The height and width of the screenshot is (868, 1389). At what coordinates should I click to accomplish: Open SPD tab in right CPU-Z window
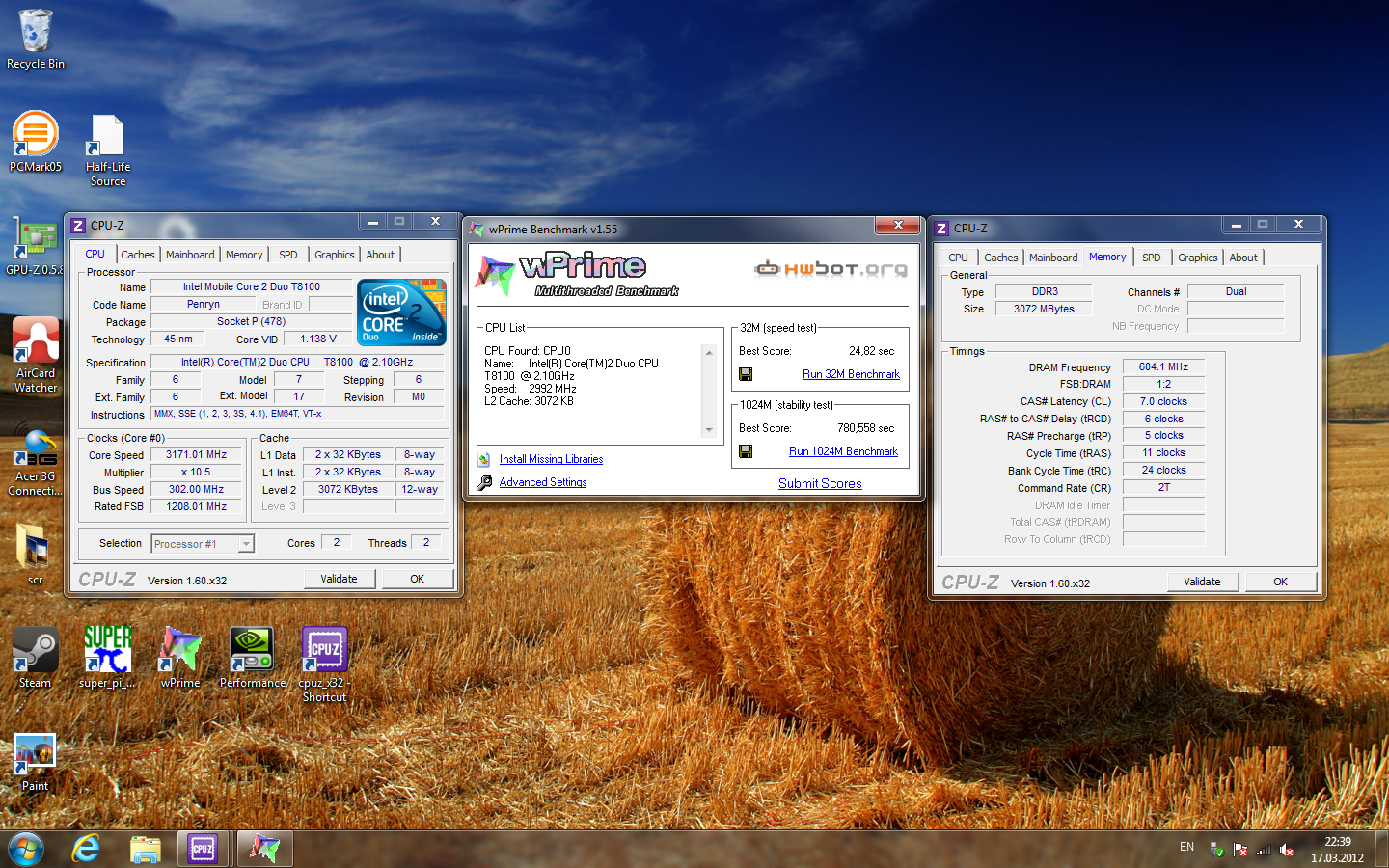pyautogui.click(x=1151, y=258)
